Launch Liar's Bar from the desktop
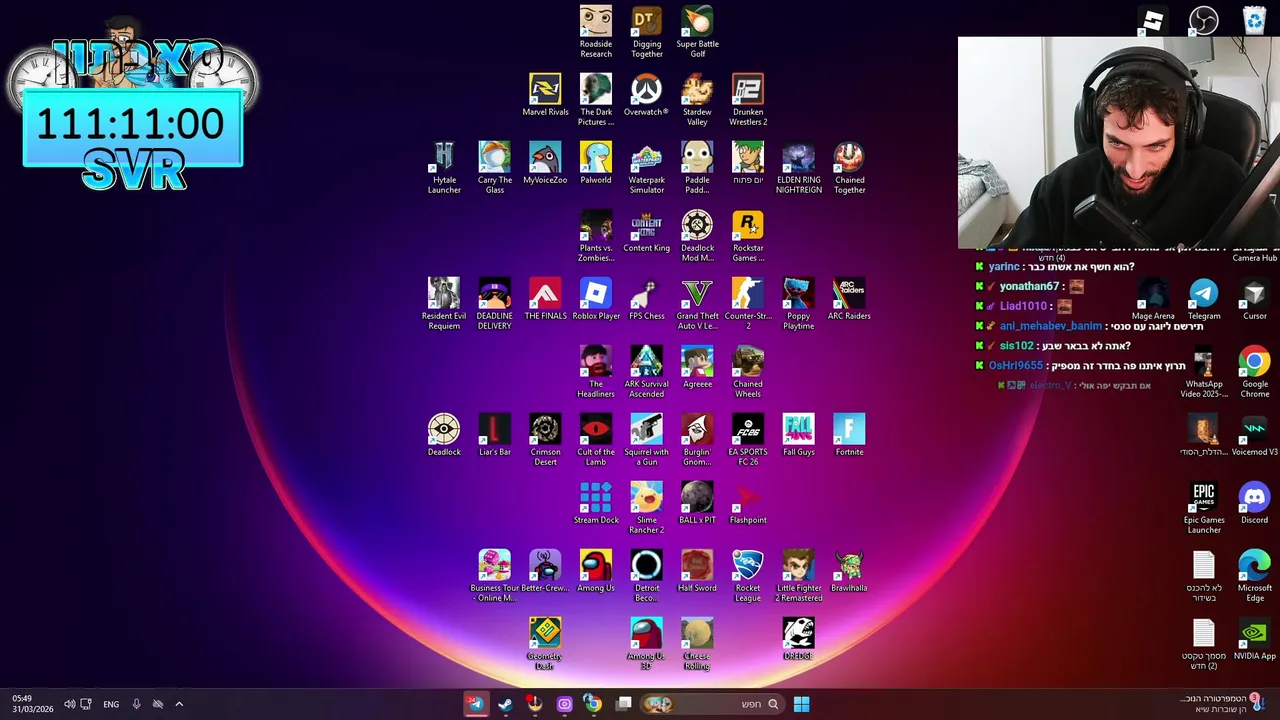 point(494,436)
